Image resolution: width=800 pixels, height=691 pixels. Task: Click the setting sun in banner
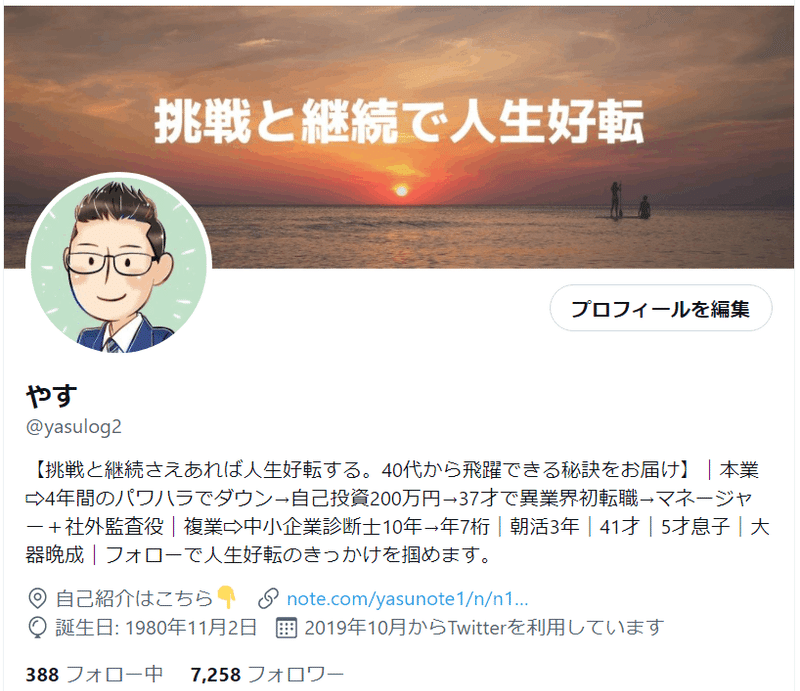402,191
